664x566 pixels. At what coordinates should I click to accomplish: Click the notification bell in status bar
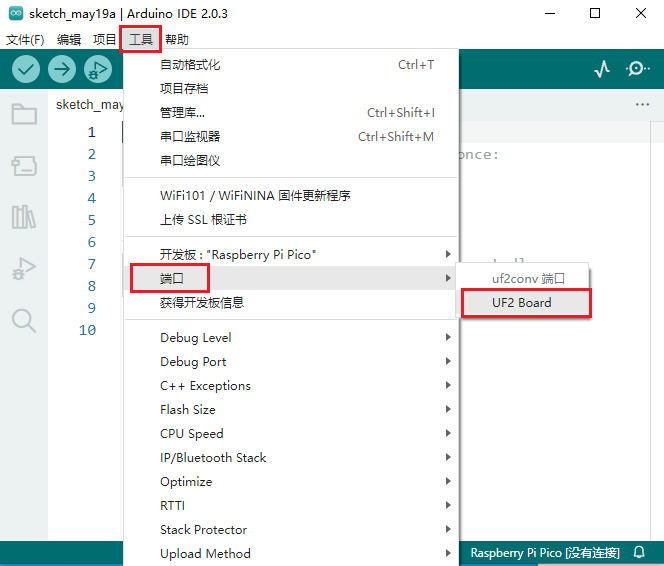639,552
